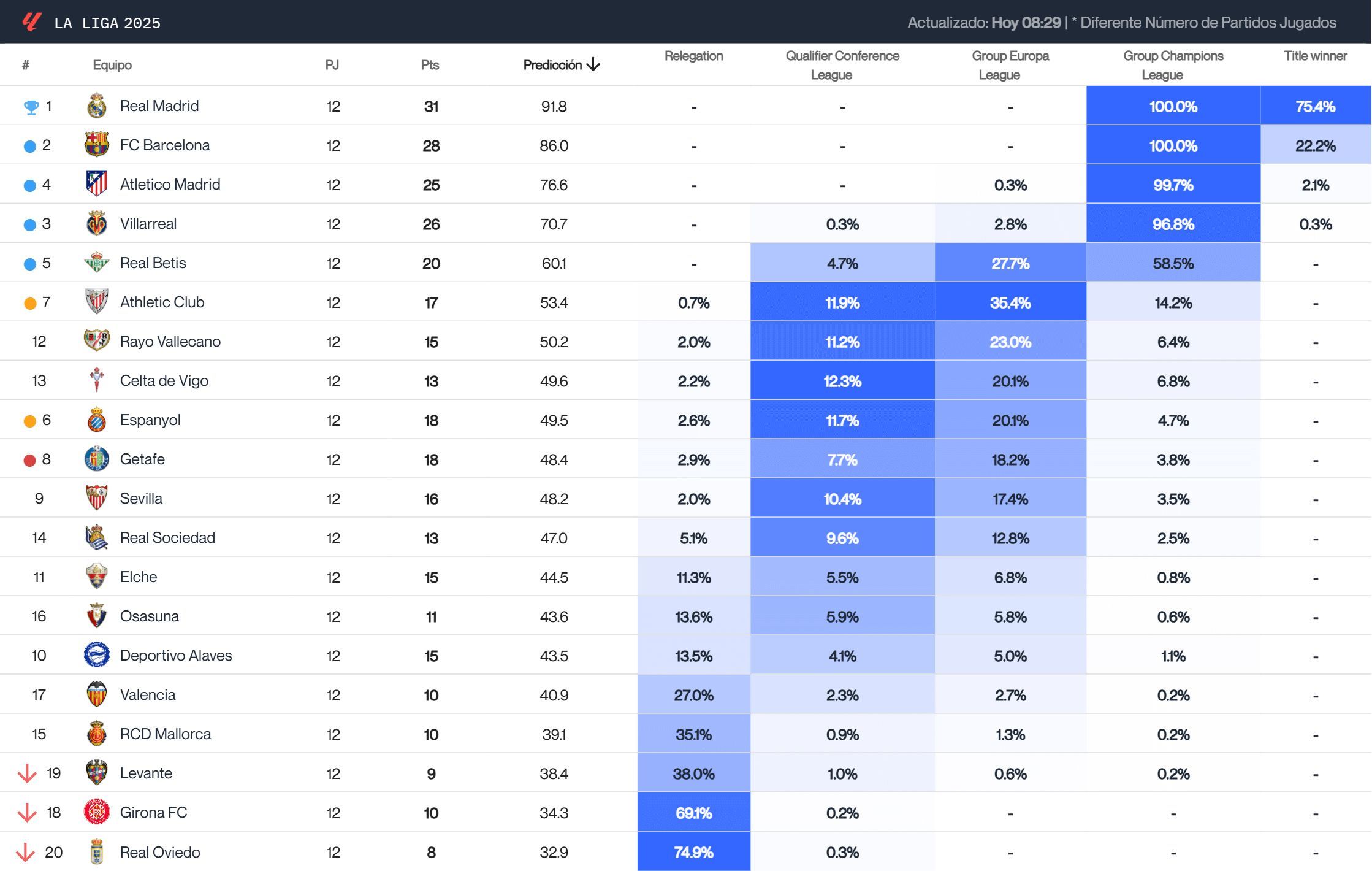
Task: Select the Real Madrid crest
Action: coord(96,105)
